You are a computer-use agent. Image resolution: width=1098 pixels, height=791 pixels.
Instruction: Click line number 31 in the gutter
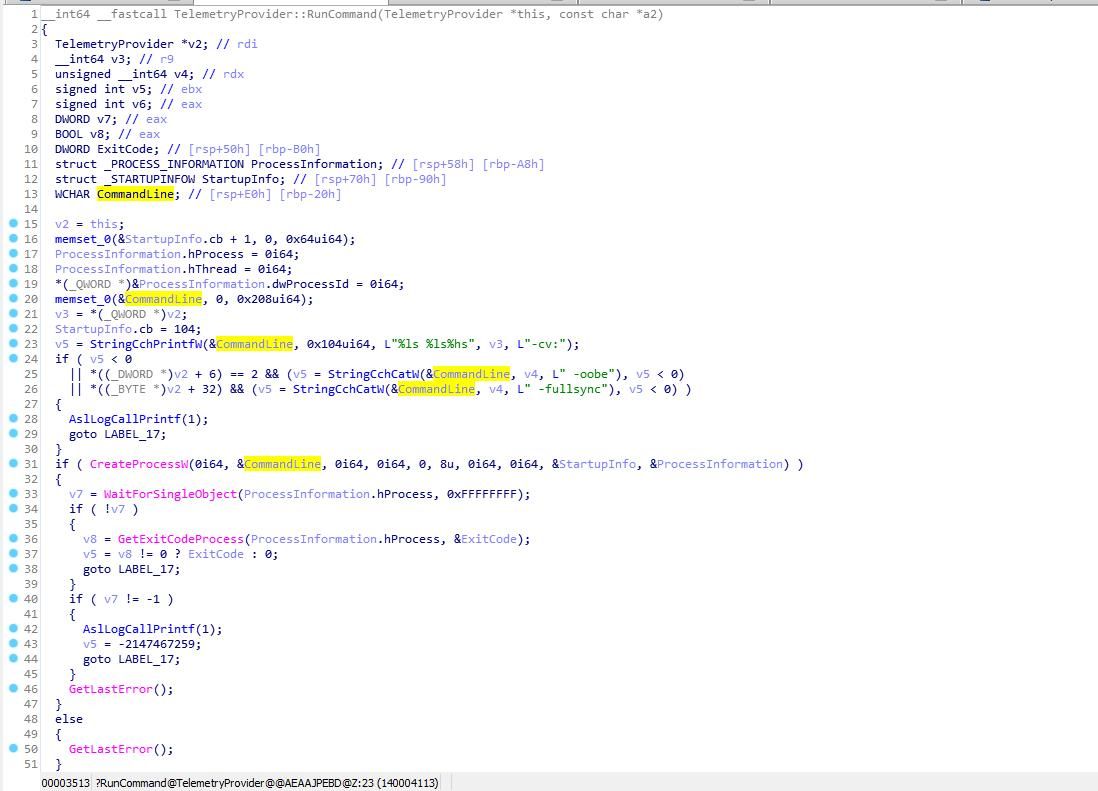(31, 464)
